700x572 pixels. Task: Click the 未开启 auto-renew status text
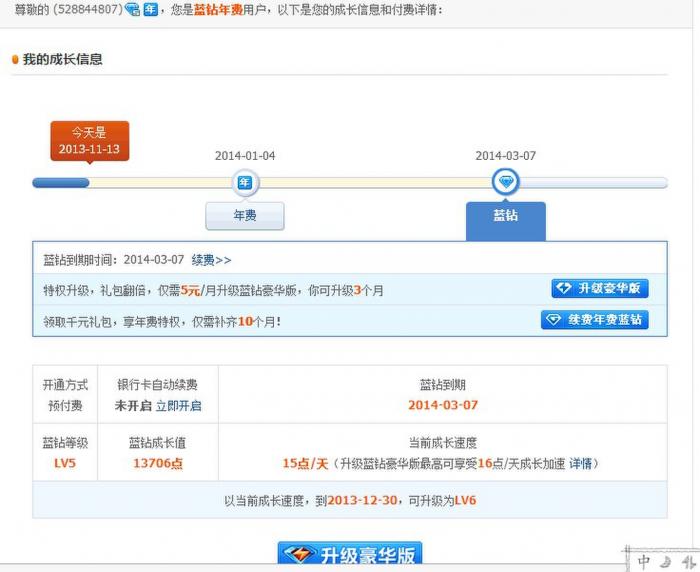(133, 405)
